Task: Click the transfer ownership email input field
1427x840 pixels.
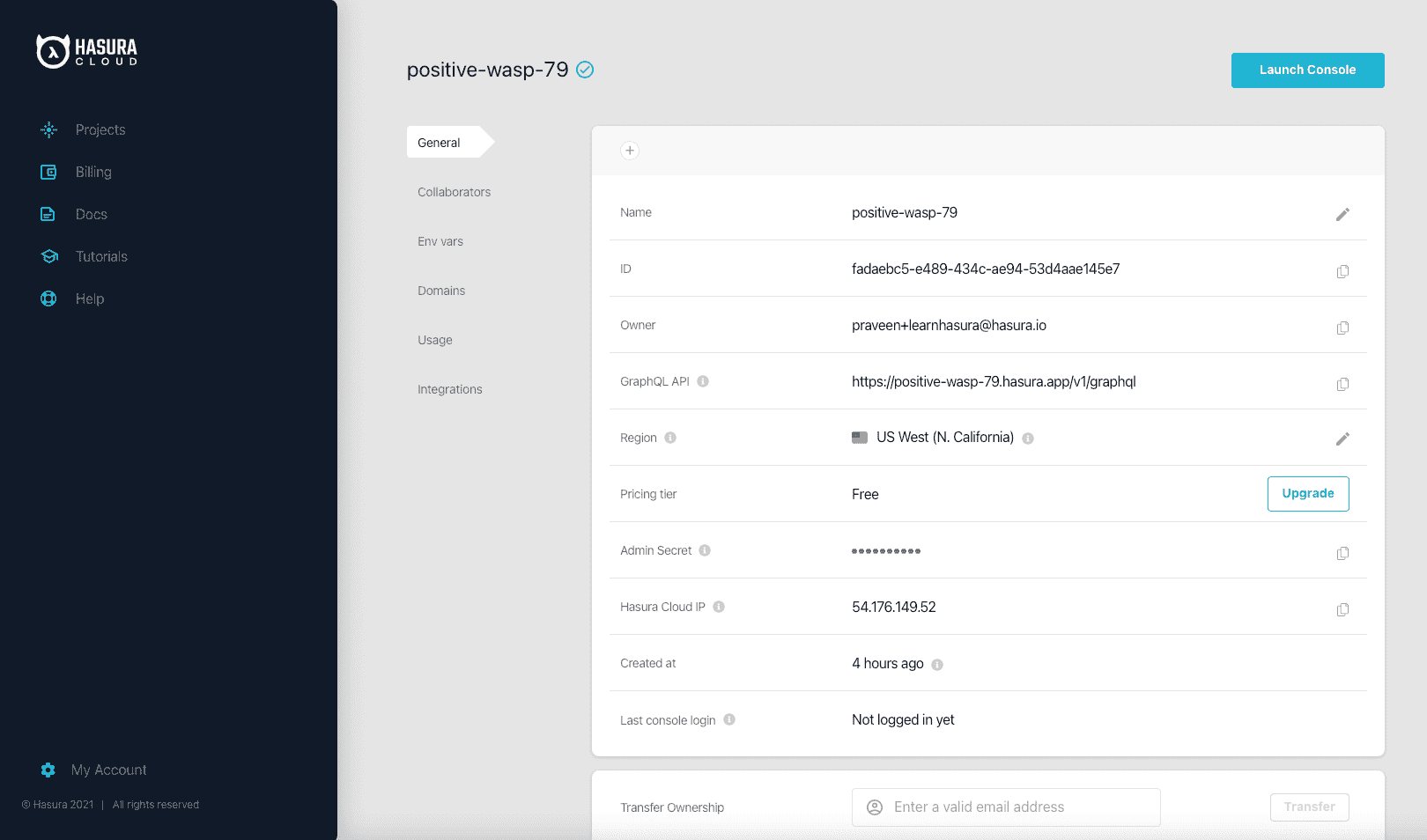Action: [1006, 807]
